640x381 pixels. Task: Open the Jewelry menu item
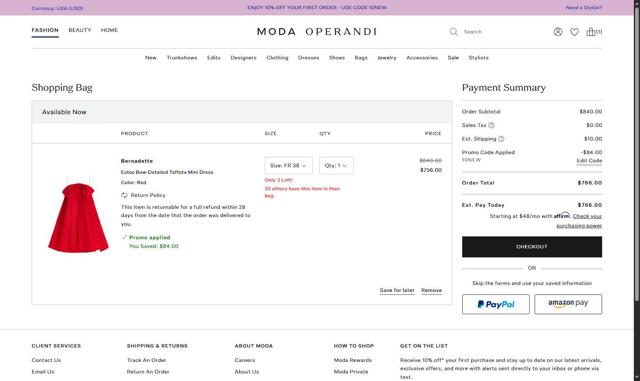[x=387, y=58]
